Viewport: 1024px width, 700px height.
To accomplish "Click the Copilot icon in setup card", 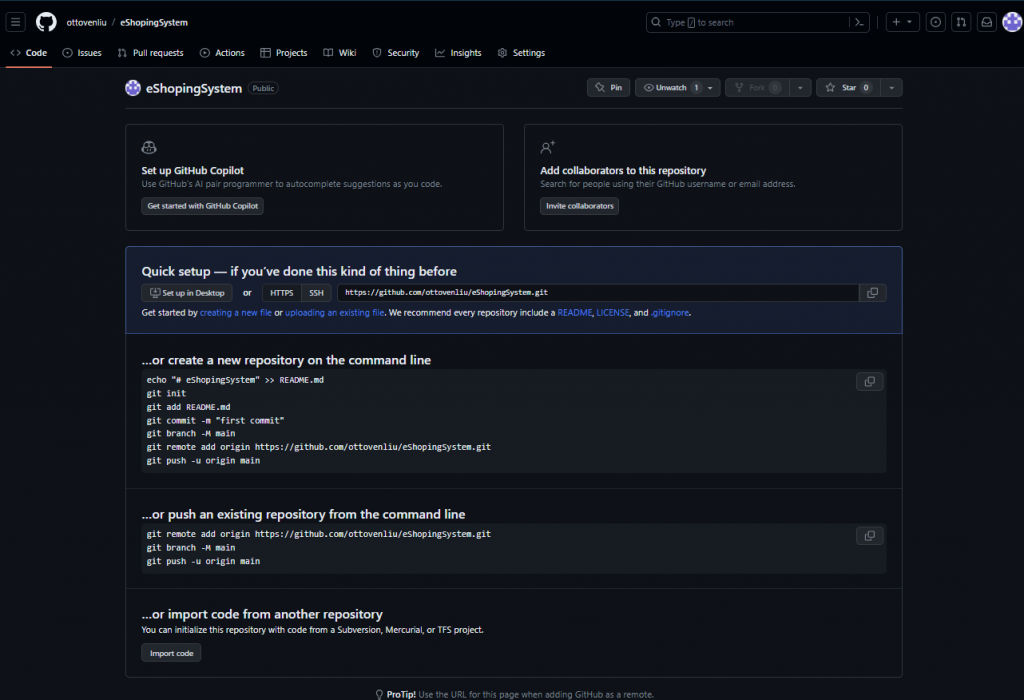I will point(149,148).
